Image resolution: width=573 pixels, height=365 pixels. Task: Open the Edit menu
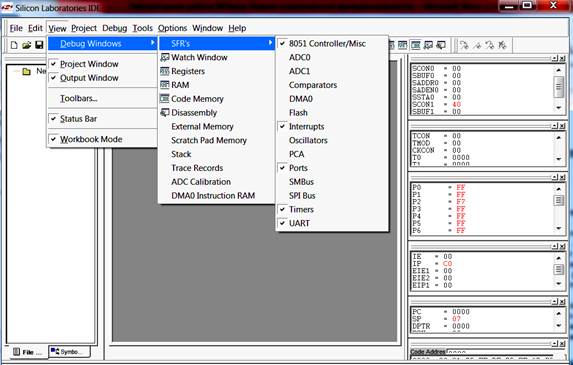click(x=35, y=28)
